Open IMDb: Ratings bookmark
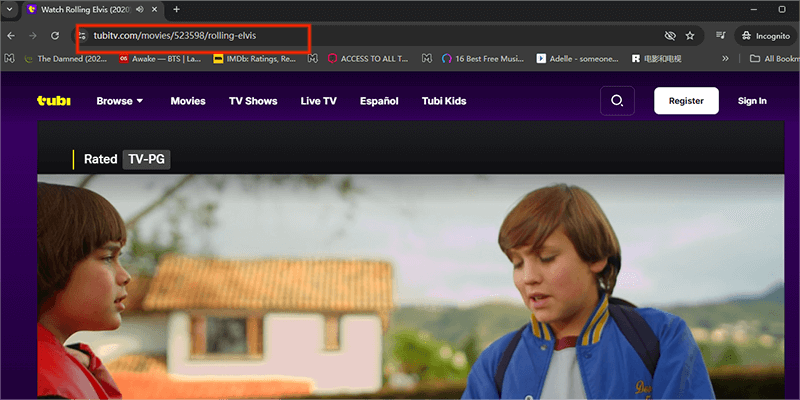The height and width of the screenshot is (400, 800). coord(255,59)
